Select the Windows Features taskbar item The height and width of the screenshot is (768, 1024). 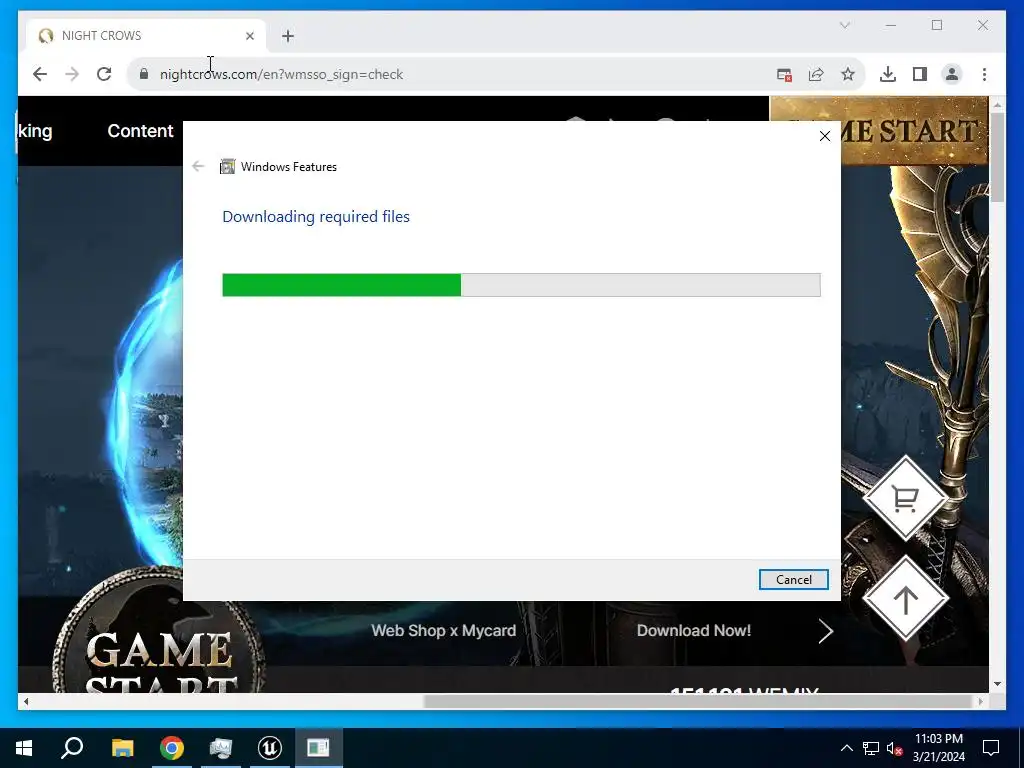click(x=319, y=748)
